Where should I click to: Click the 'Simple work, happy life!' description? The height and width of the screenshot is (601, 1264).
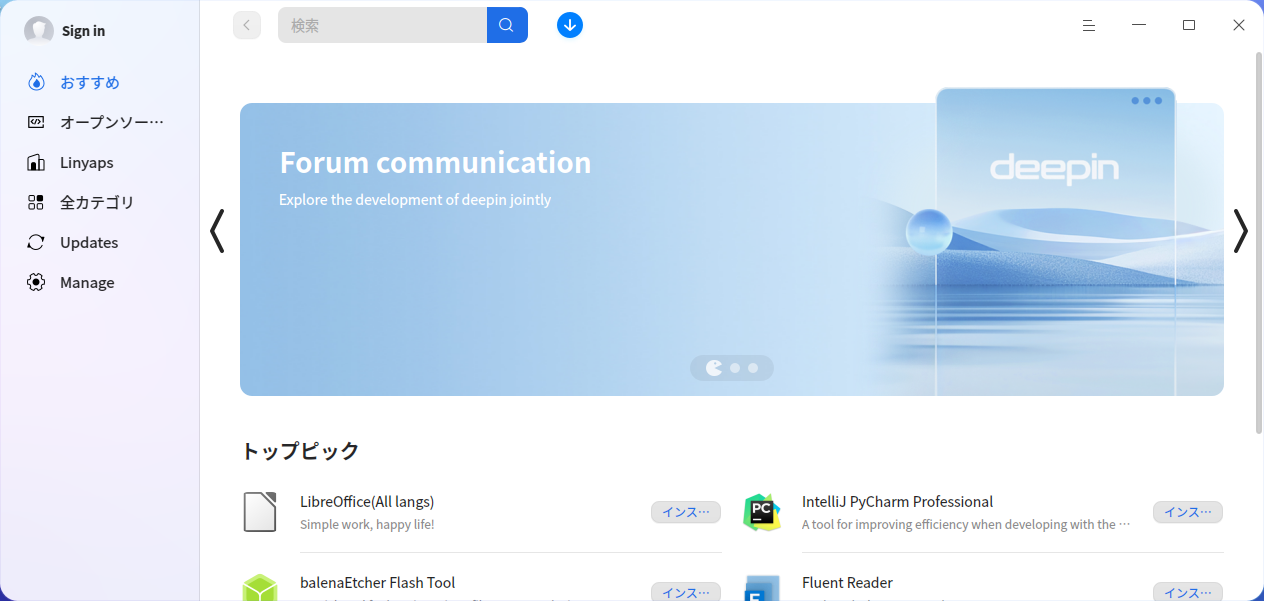pyautogui.click(x=367, y=524)
